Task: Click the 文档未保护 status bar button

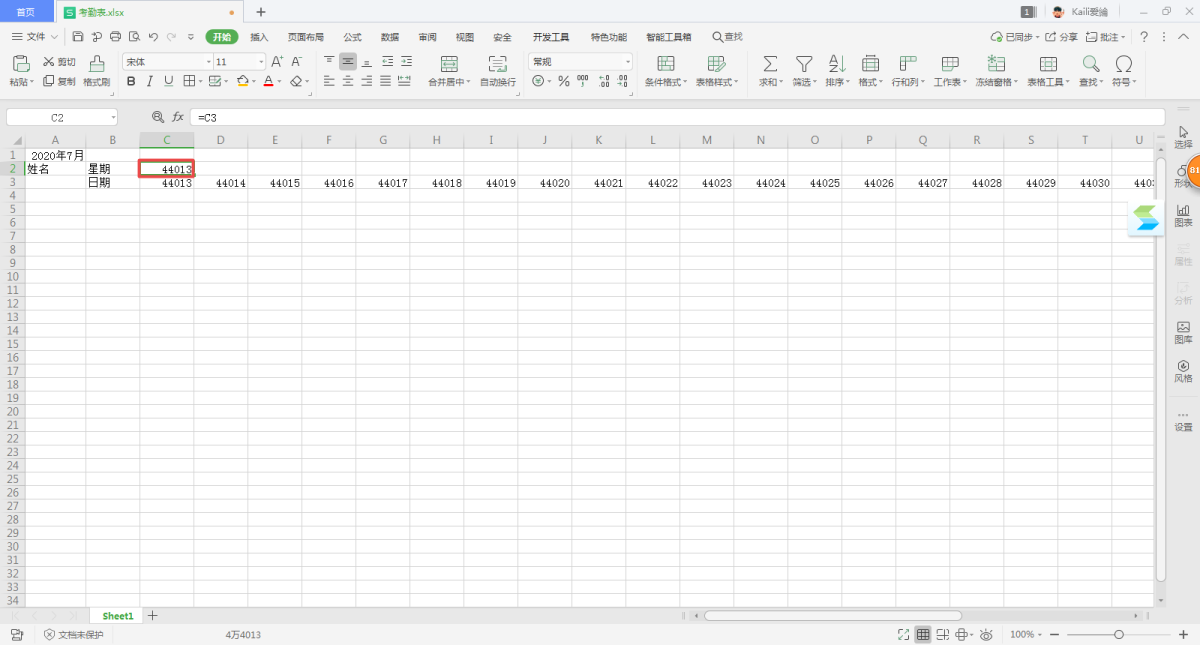Action: point(73,635)
